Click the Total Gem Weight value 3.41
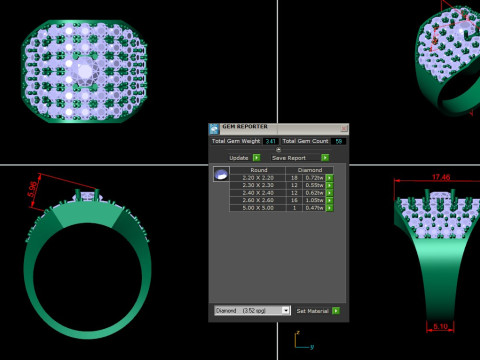This screenshot has height=360, width=480. [x=271, y=141]
